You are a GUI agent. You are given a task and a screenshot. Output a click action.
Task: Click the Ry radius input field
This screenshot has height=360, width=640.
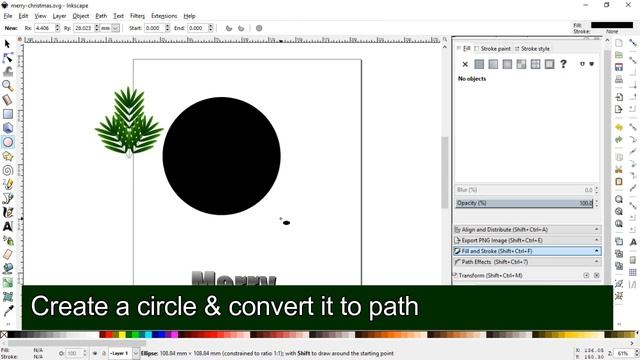coord(84,28)
